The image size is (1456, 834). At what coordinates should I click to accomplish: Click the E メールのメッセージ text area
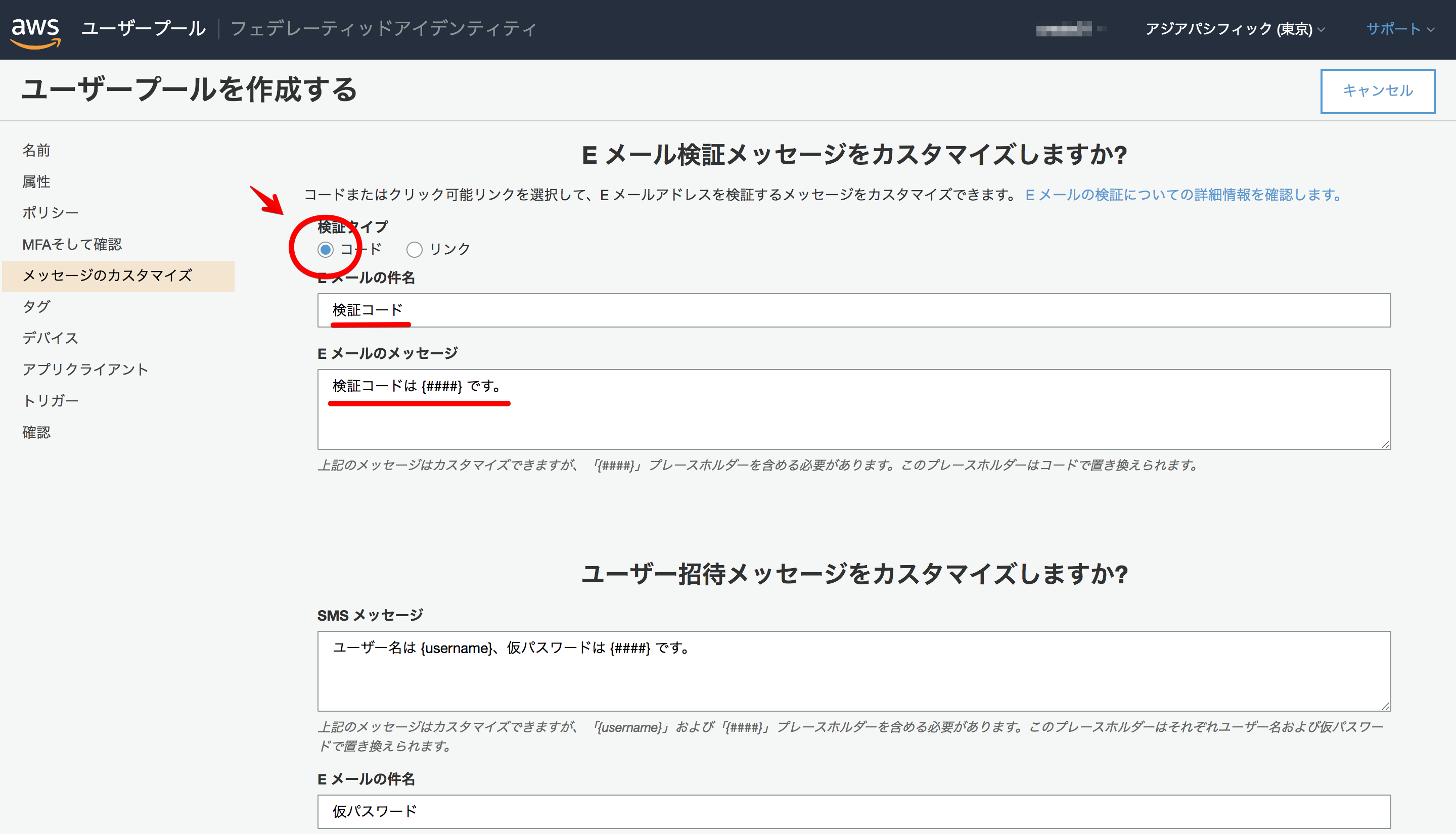point(854,409)
